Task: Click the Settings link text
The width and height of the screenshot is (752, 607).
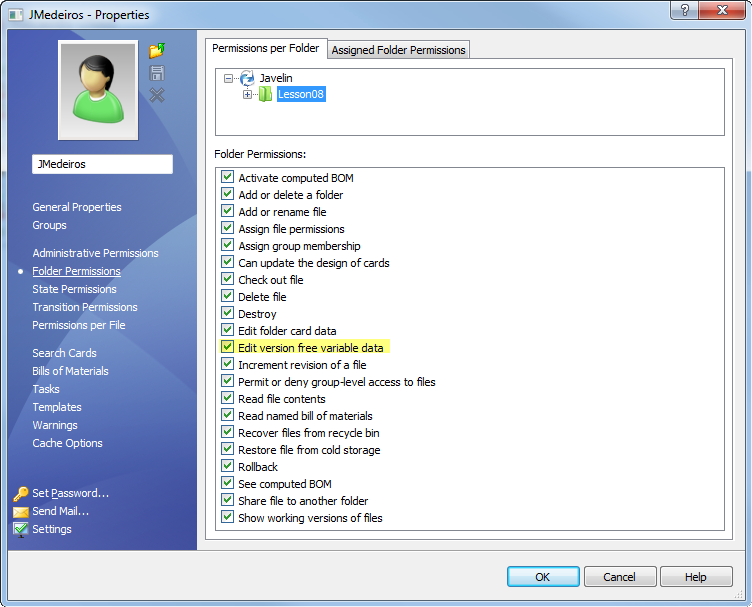Action: [52, 529]
